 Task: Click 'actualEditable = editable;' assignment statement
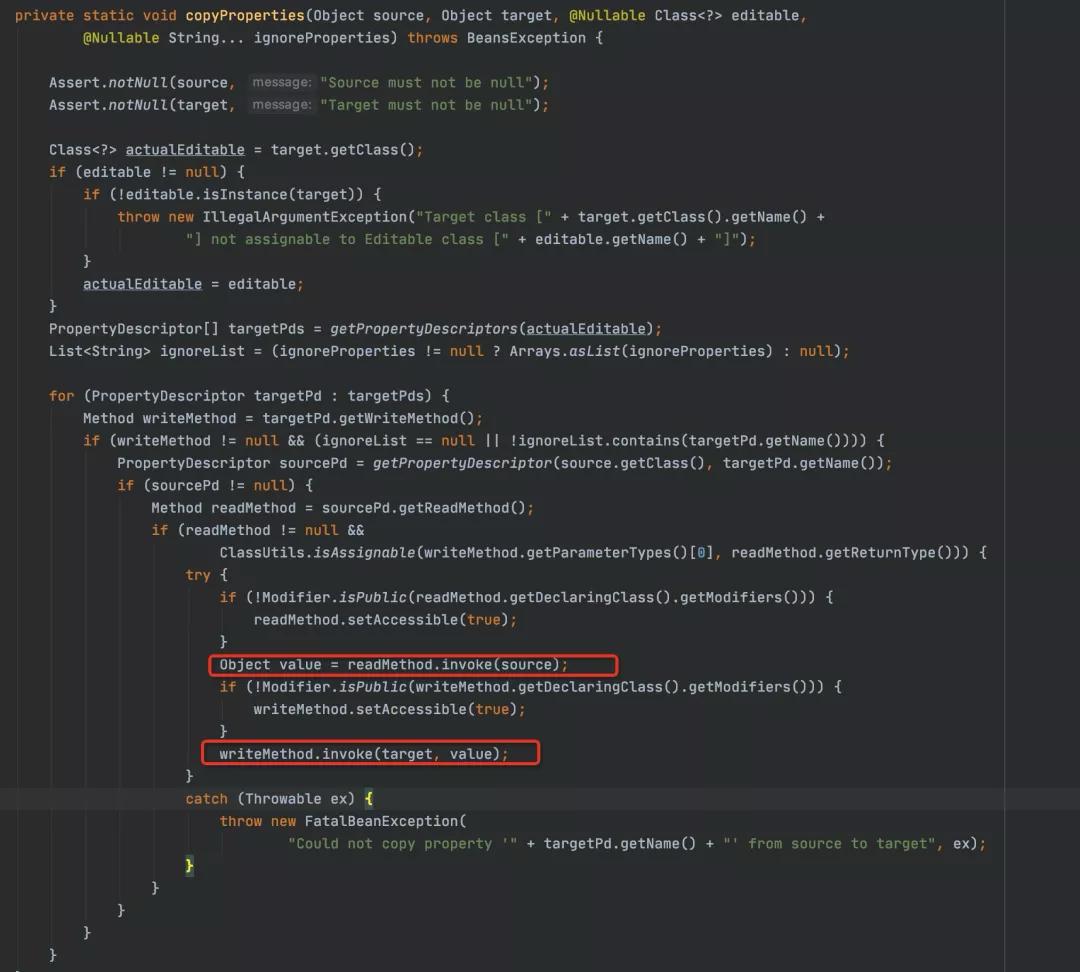194,284
